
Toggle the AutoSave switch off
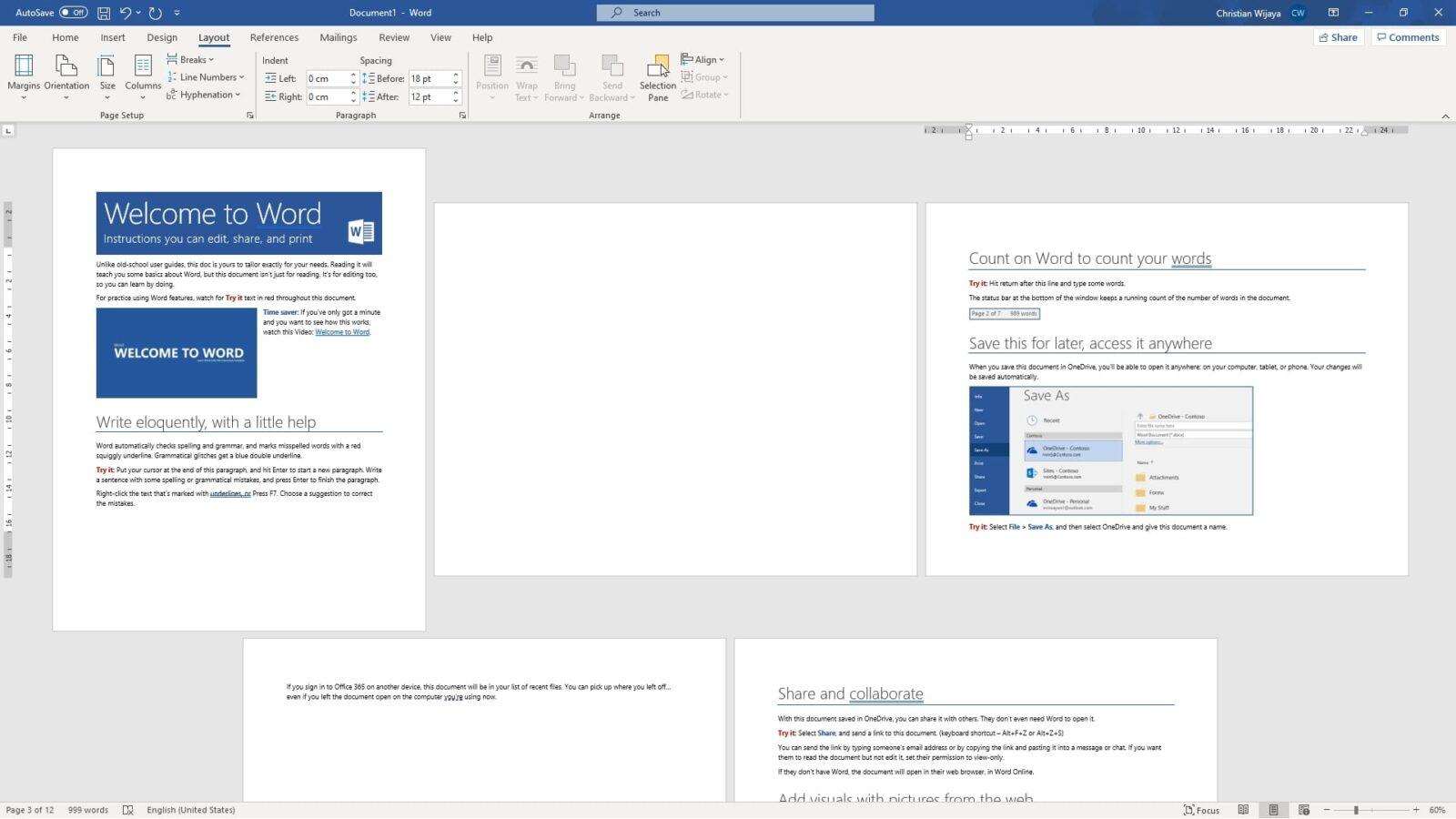pos(75,12)
